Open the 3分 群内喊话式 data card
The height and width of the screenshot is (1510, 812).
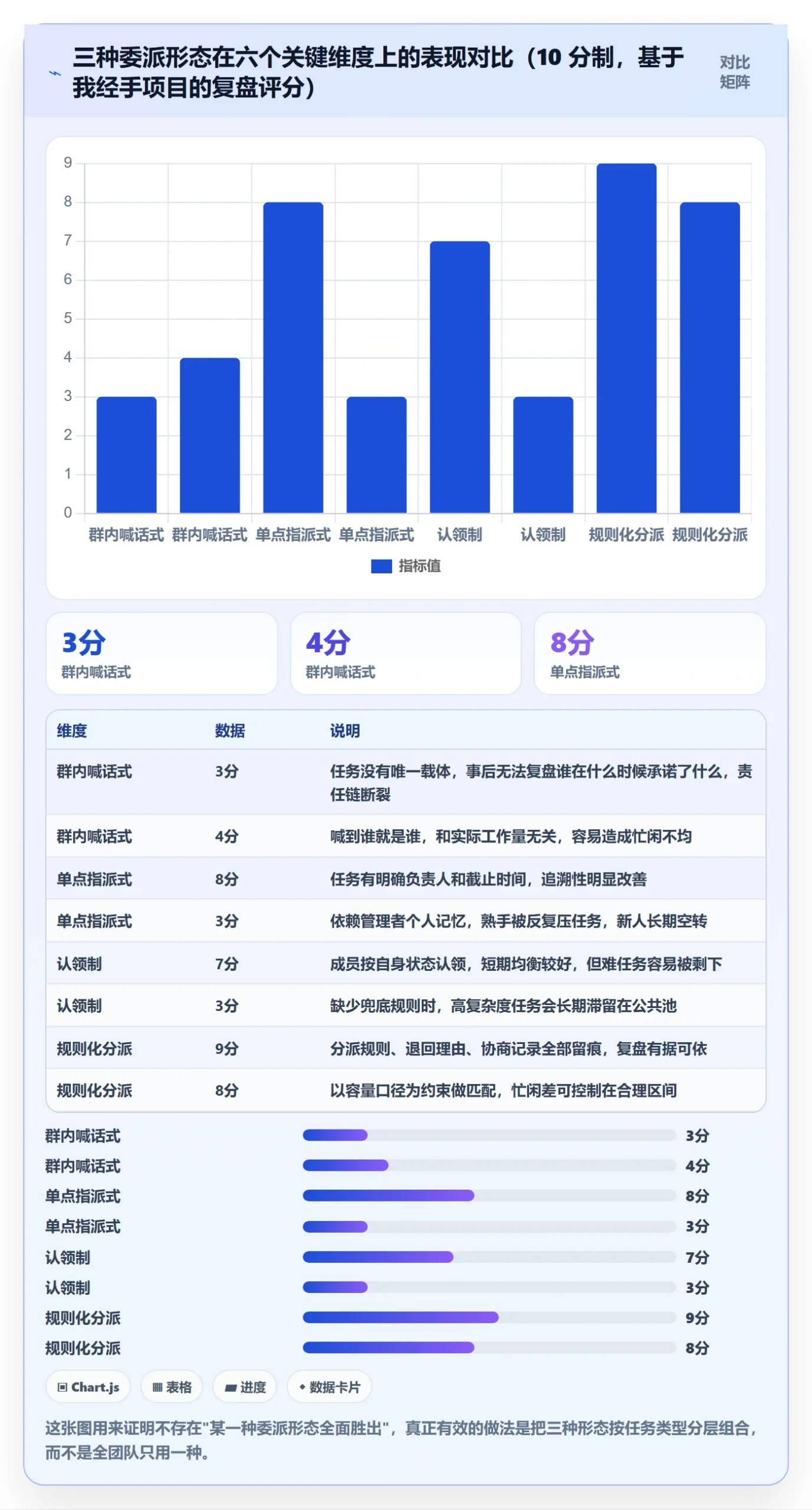tap(162, 654)
